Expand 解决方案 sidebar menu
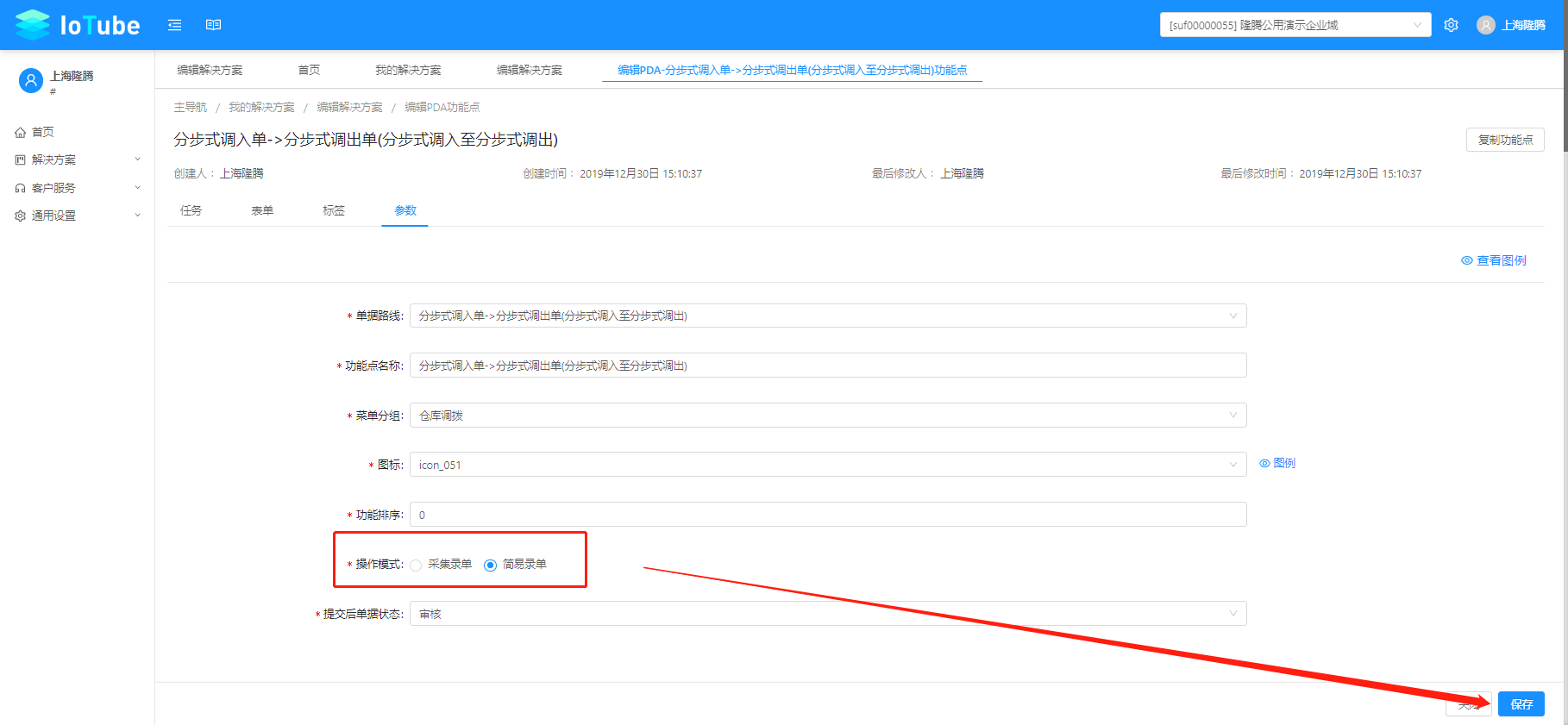1568x725 pixels. (x=78, y=159)
